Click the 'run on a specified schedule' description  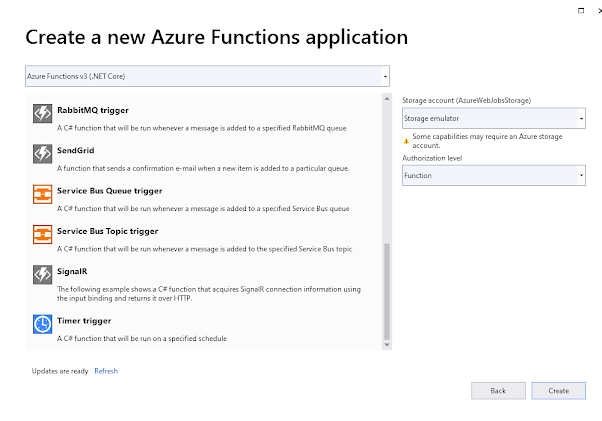point(142,338)
